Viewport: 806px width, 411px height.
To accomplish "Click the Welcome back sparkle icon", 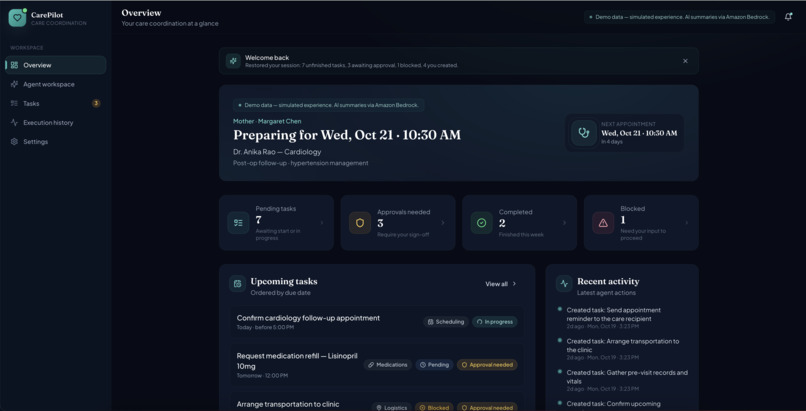I will pyautogui.click(x=233, y=61).
